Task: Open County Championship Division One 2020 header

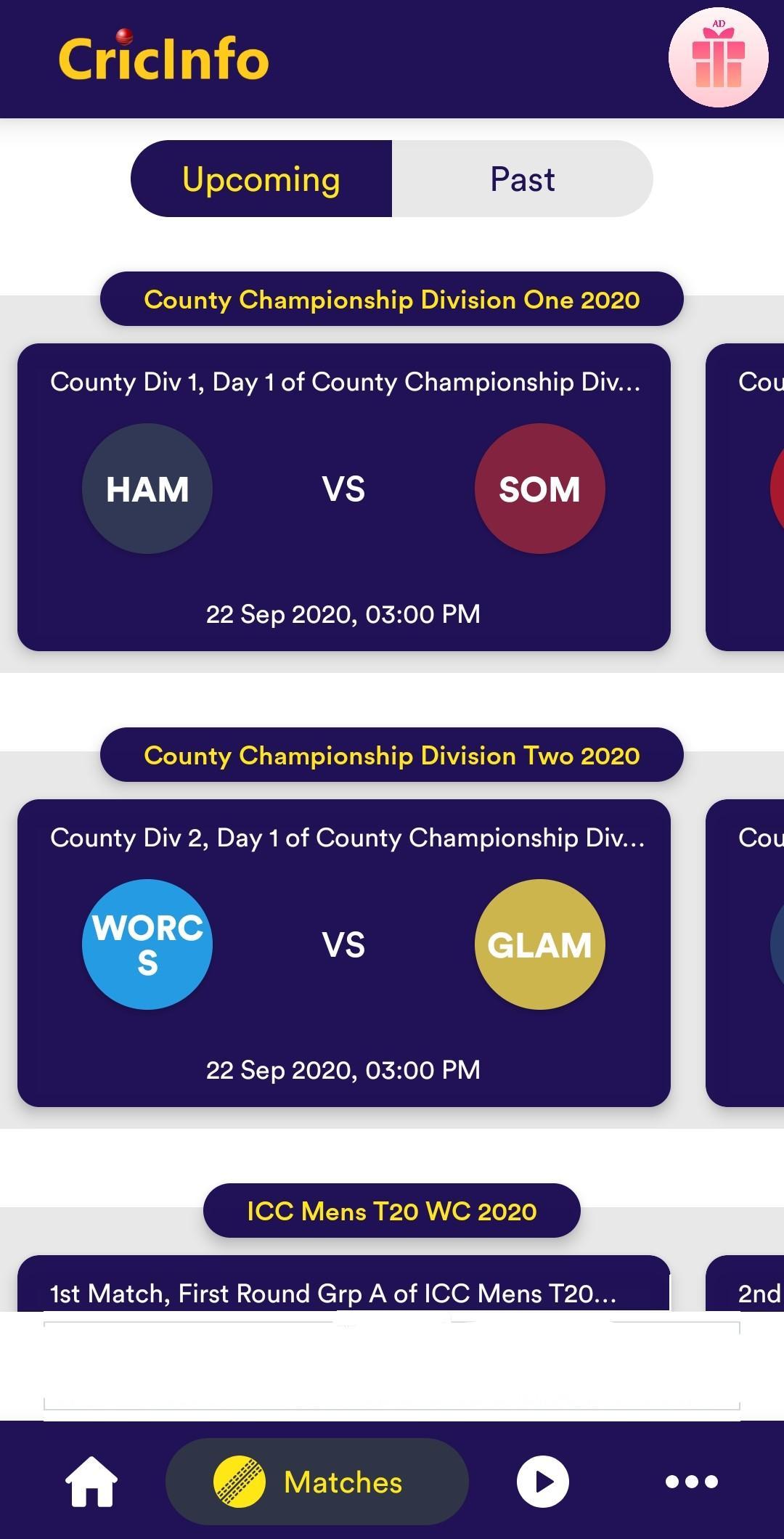Action: (392, 299)
